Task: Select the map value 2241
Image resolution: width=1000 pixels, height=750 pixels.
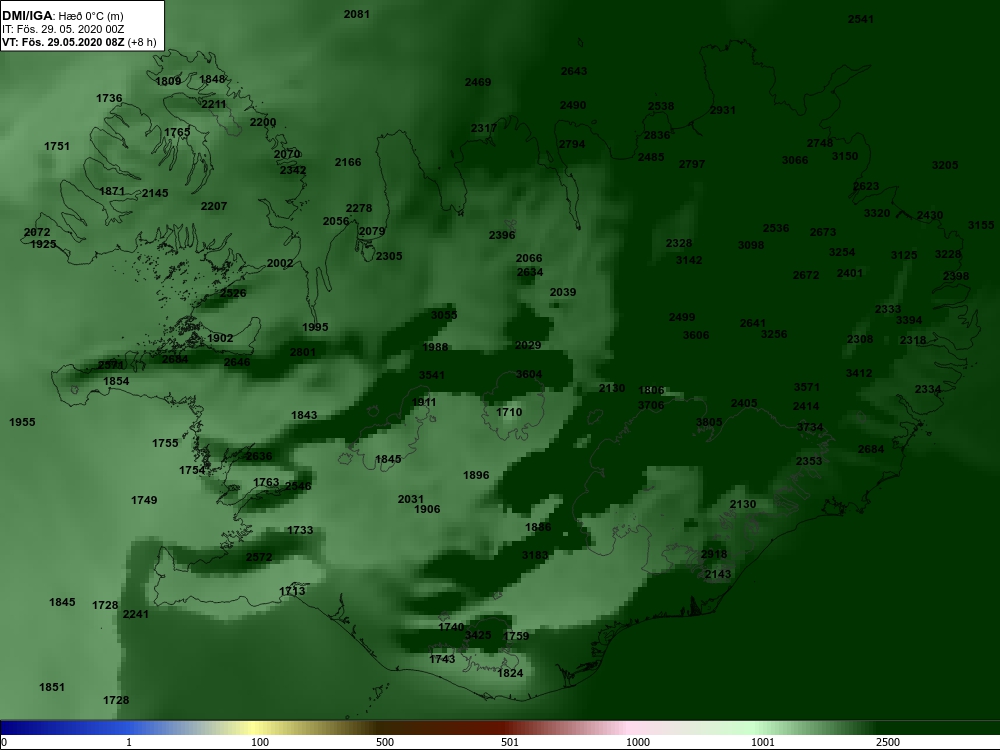Action: pyautogui.click(x=135, y=615)
